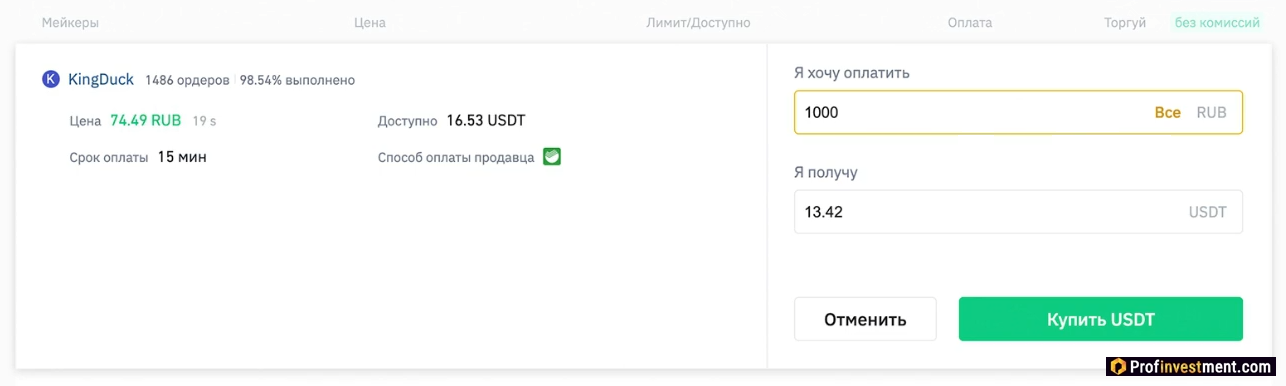Viewport: 1286px width, 386px height.
Task: Click the USDT suffix in the receive field
Action: 1207,212
